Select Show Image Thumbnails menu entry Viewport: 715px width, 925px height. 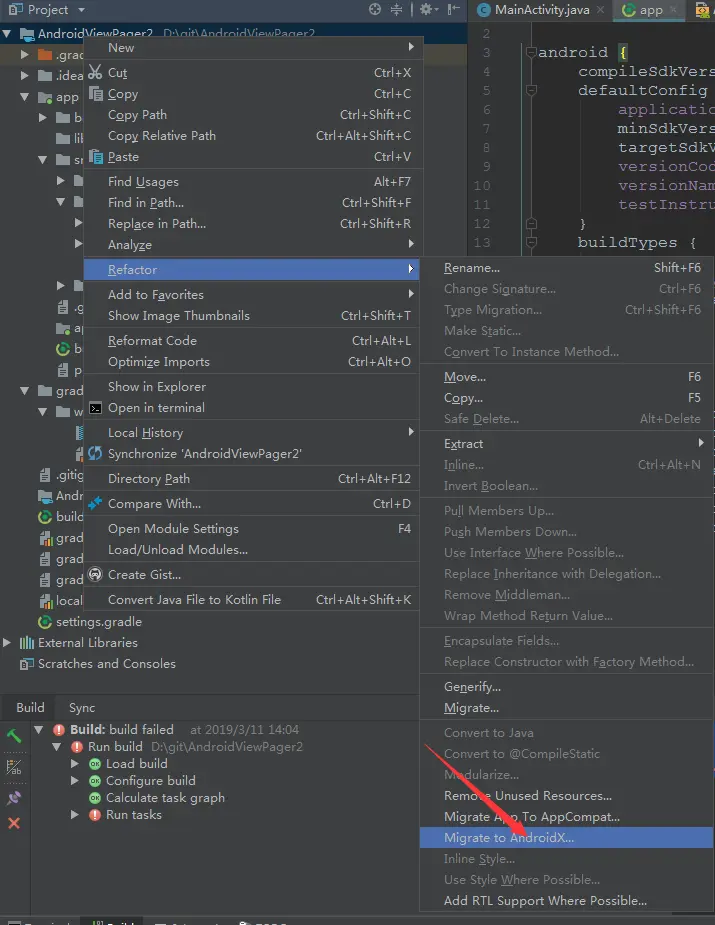(252, 316)
